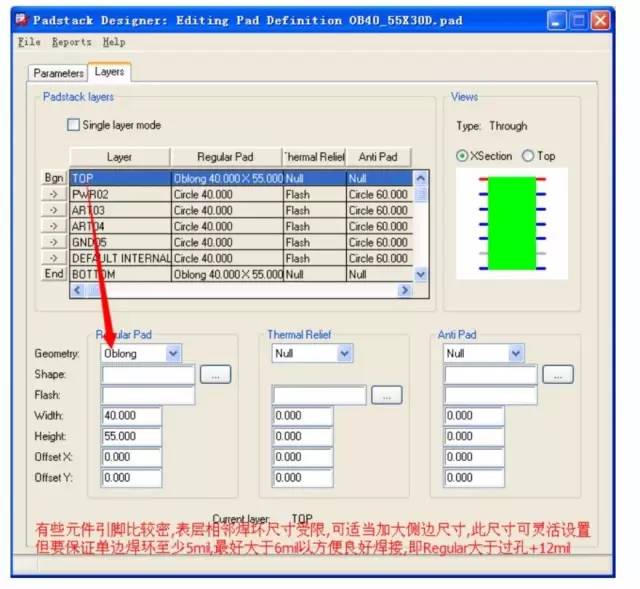
Task: Click the Anti Pad Offset Y field
Action: pyautogui.click(x=474, y=478)
